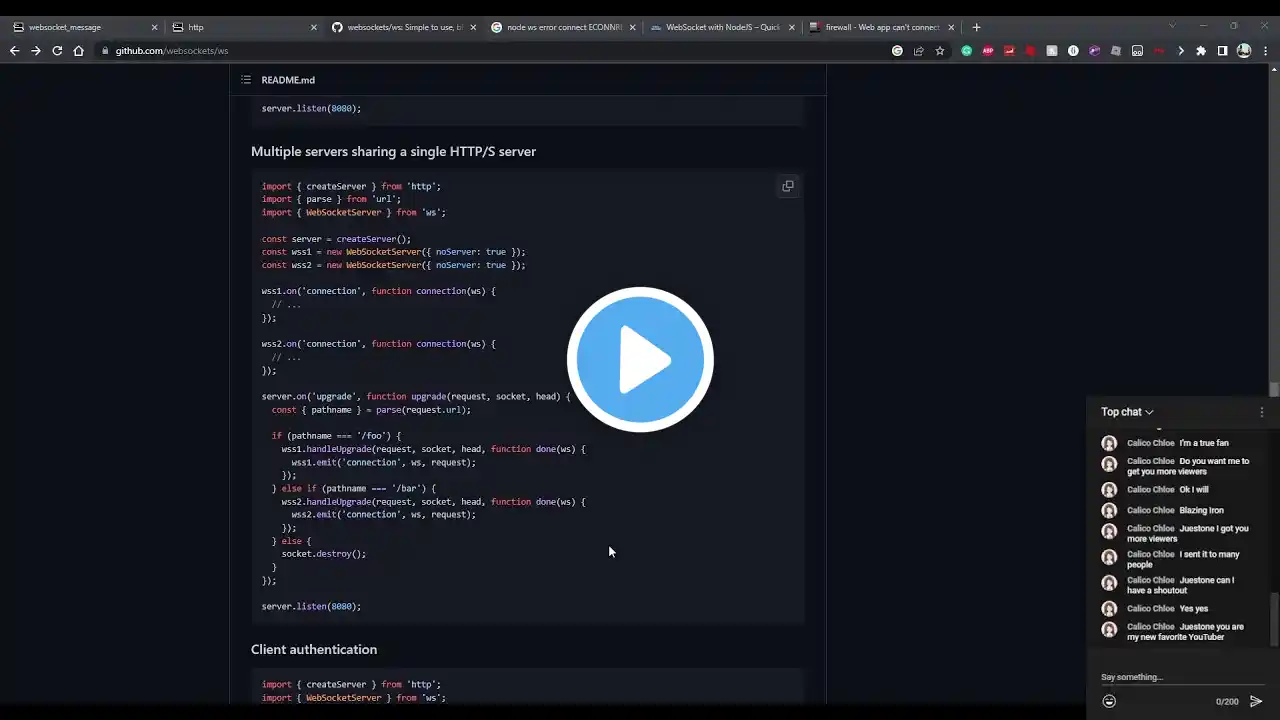Click the socket.destroy(); code line
Image resolution: width=1280 pixels, height=720 pixels.
[x=324, y=554]
